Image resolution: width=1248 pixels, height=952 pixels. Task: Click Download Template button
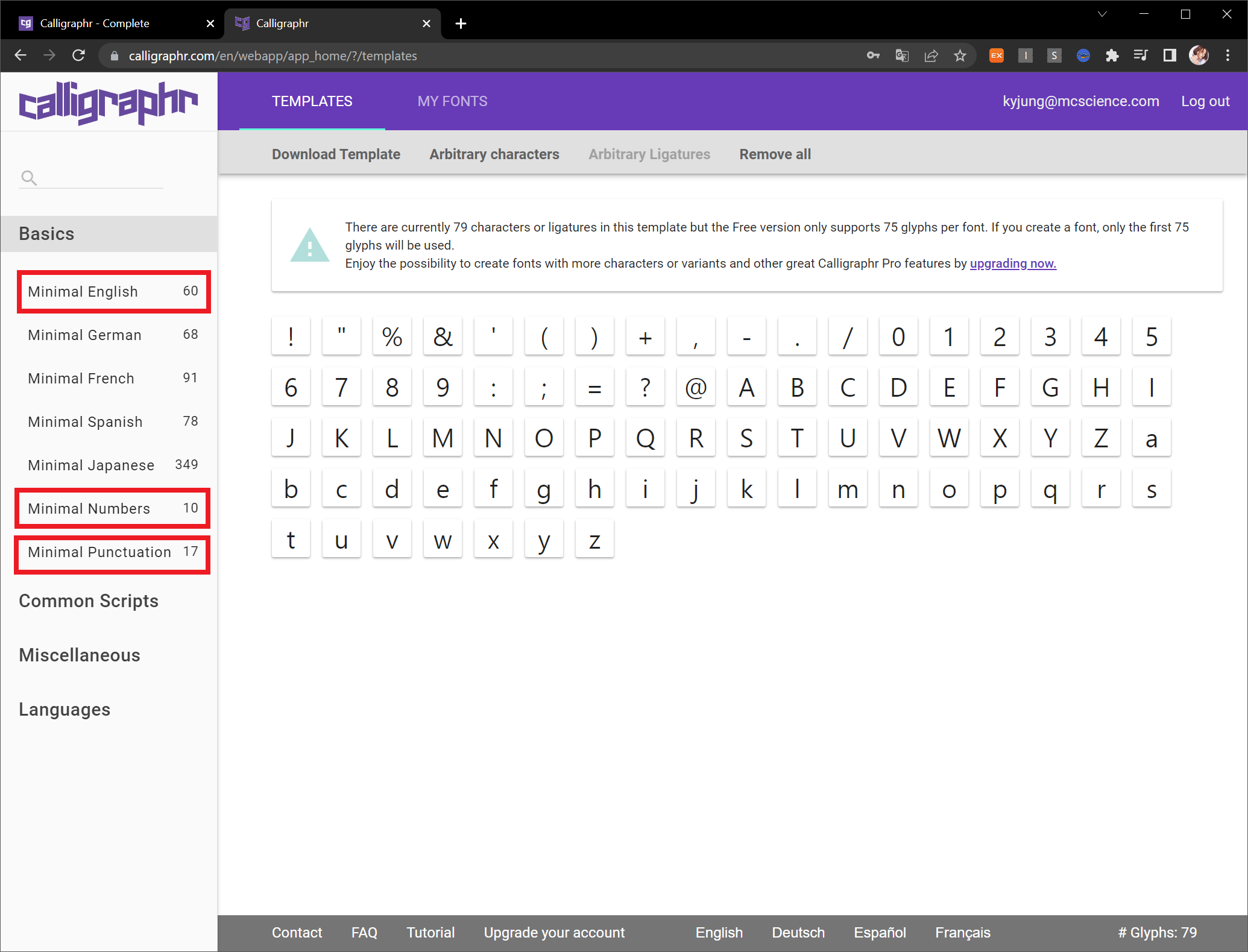pyautogui.click(x=336, y=154)
